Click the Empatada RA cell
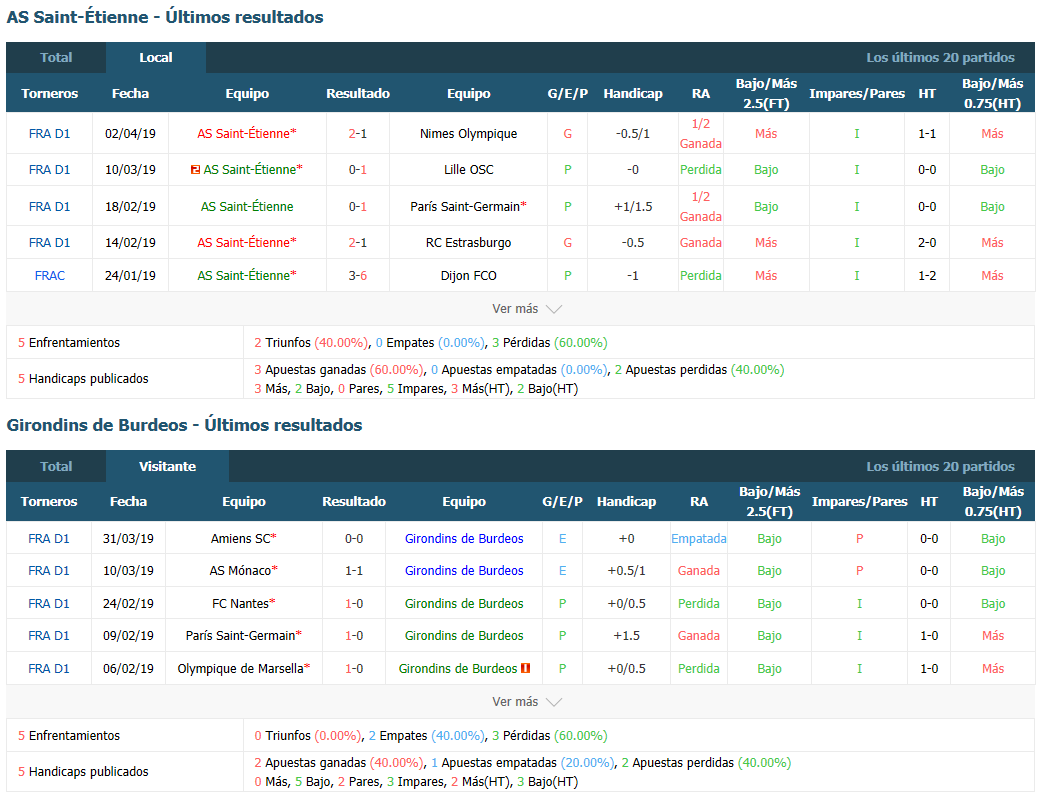The width and height of the screenshot is (1042, 798). click(698, 539)
